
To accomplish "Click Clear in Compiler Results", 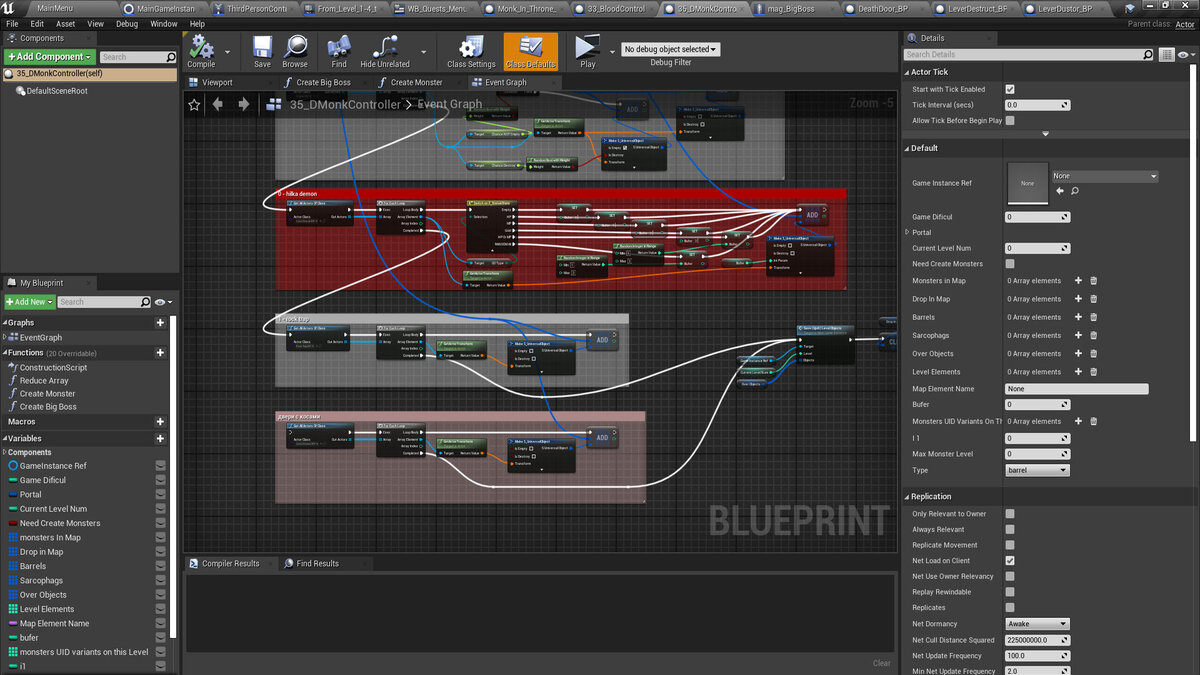I will click(x=881, y=663).
